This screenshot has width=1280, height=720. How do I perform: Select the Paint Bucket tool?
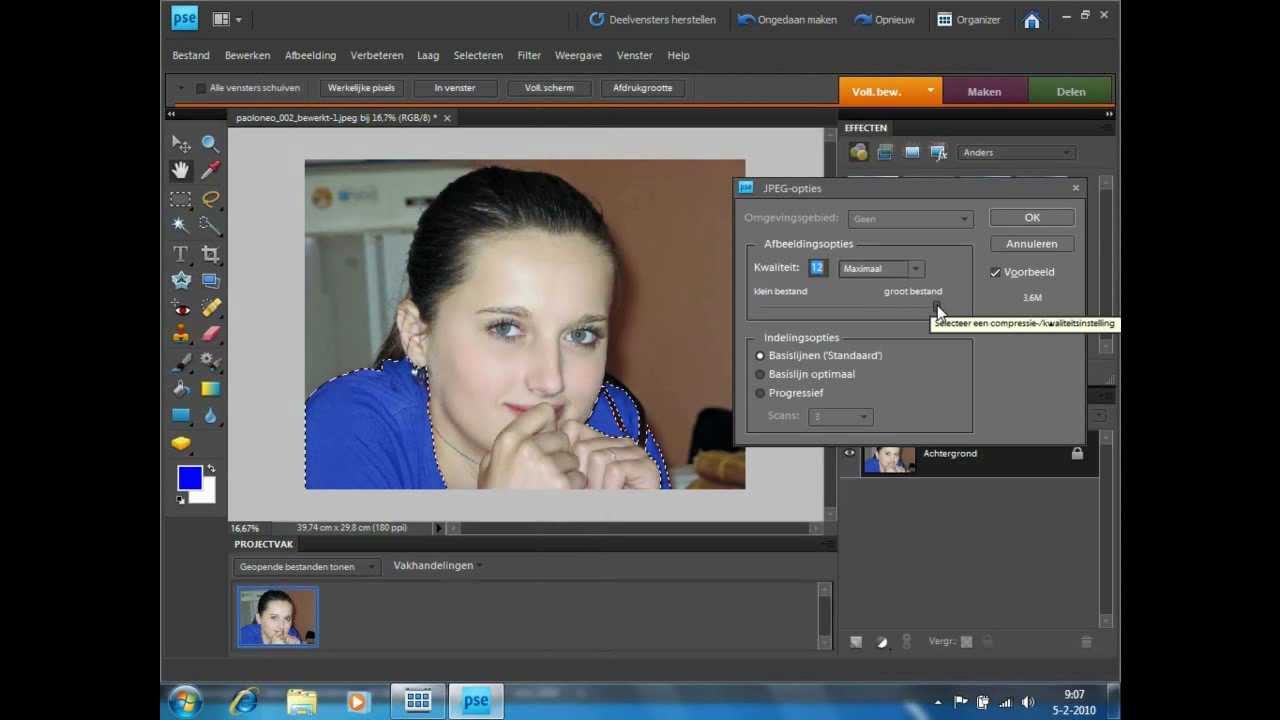coord(181,388)
